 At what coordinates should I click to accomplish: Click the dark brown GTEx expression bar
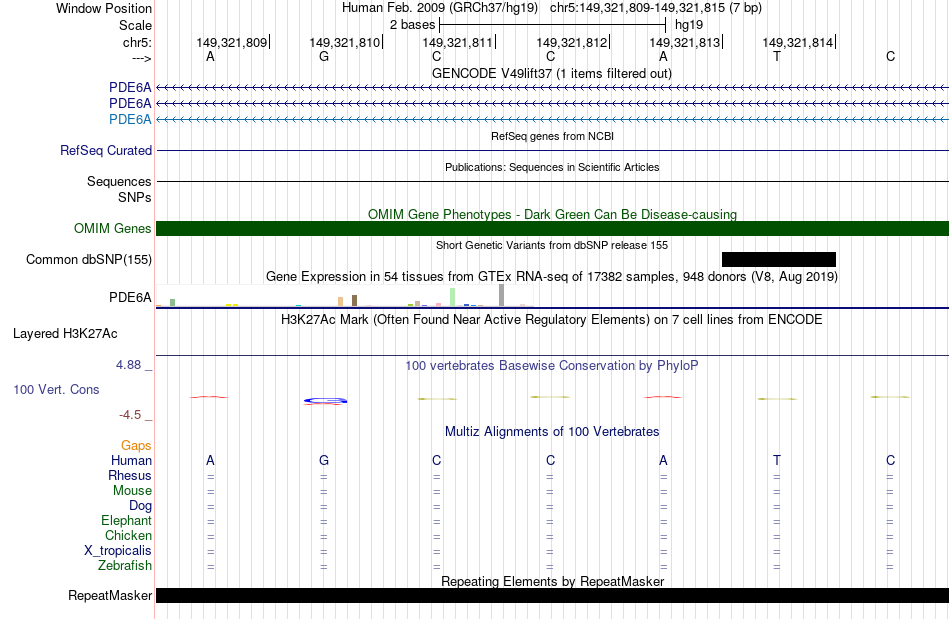point(354,300)
